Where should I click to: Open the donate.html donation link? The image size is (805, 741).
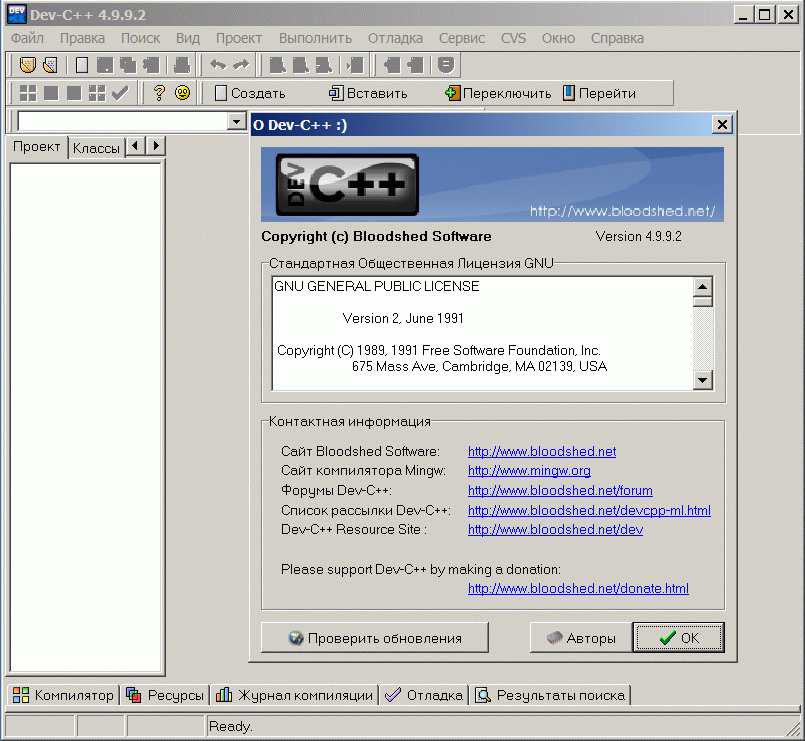(x=578, y=588)
